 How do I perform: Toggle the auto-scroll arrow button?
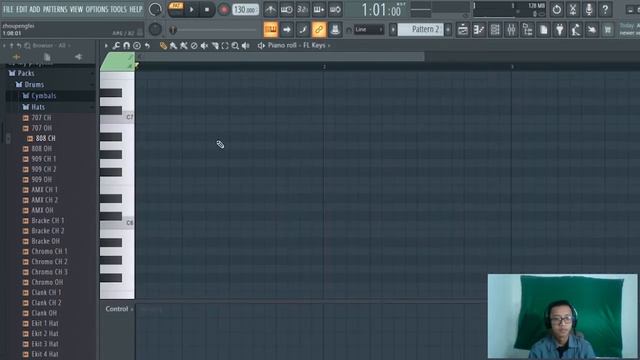coord(287,29)
